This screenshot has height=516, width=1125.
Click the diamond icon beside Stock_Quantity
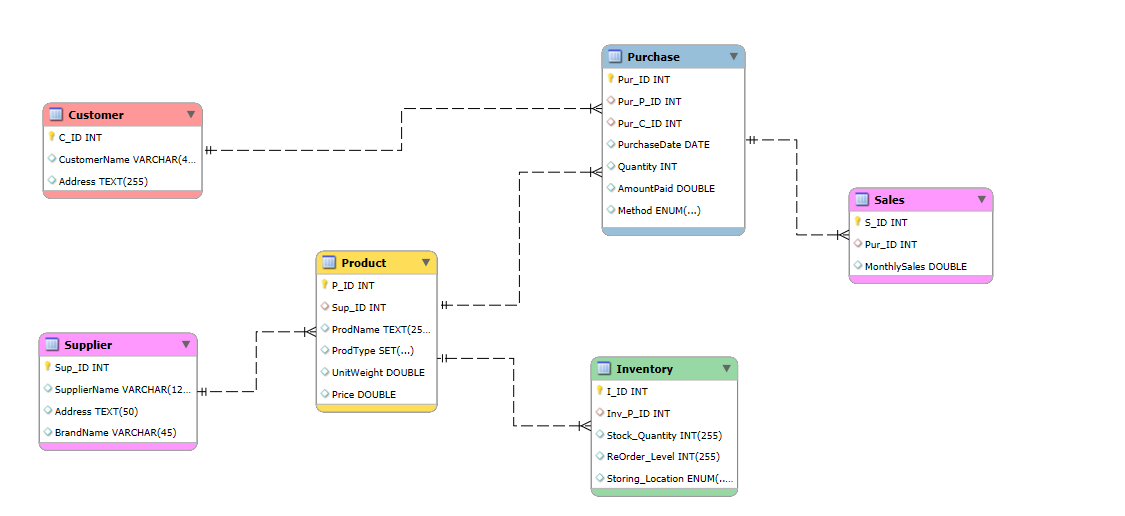click(x=601, y=434)
